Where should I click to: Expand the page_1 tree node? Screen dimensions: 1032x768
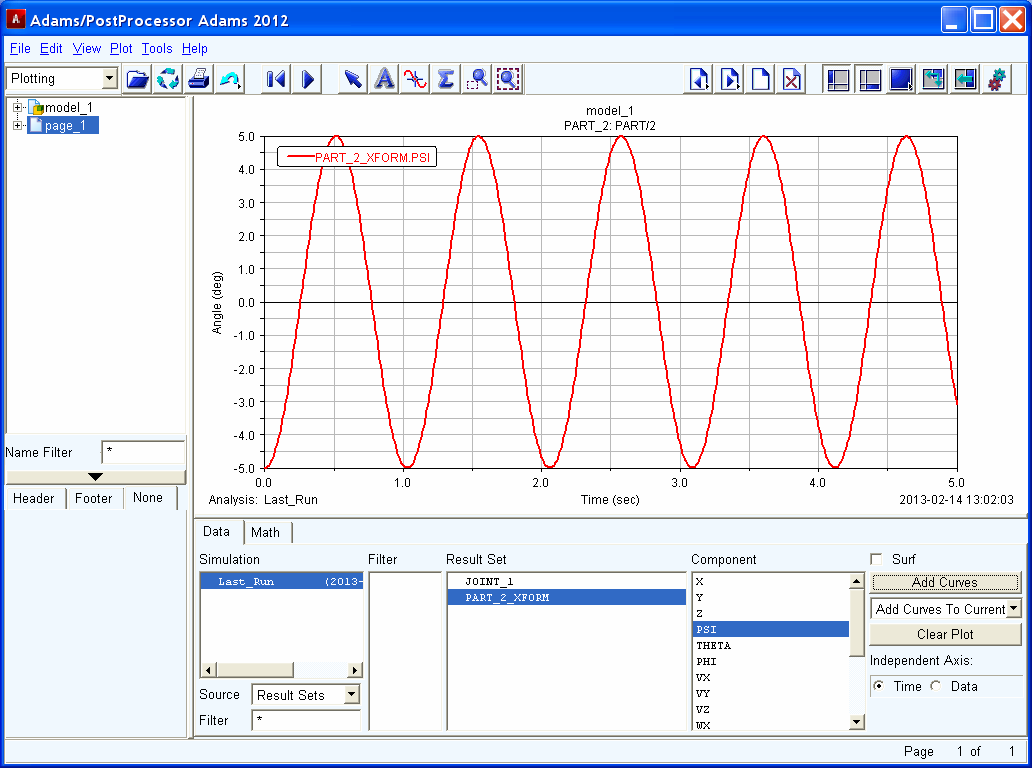18,125
